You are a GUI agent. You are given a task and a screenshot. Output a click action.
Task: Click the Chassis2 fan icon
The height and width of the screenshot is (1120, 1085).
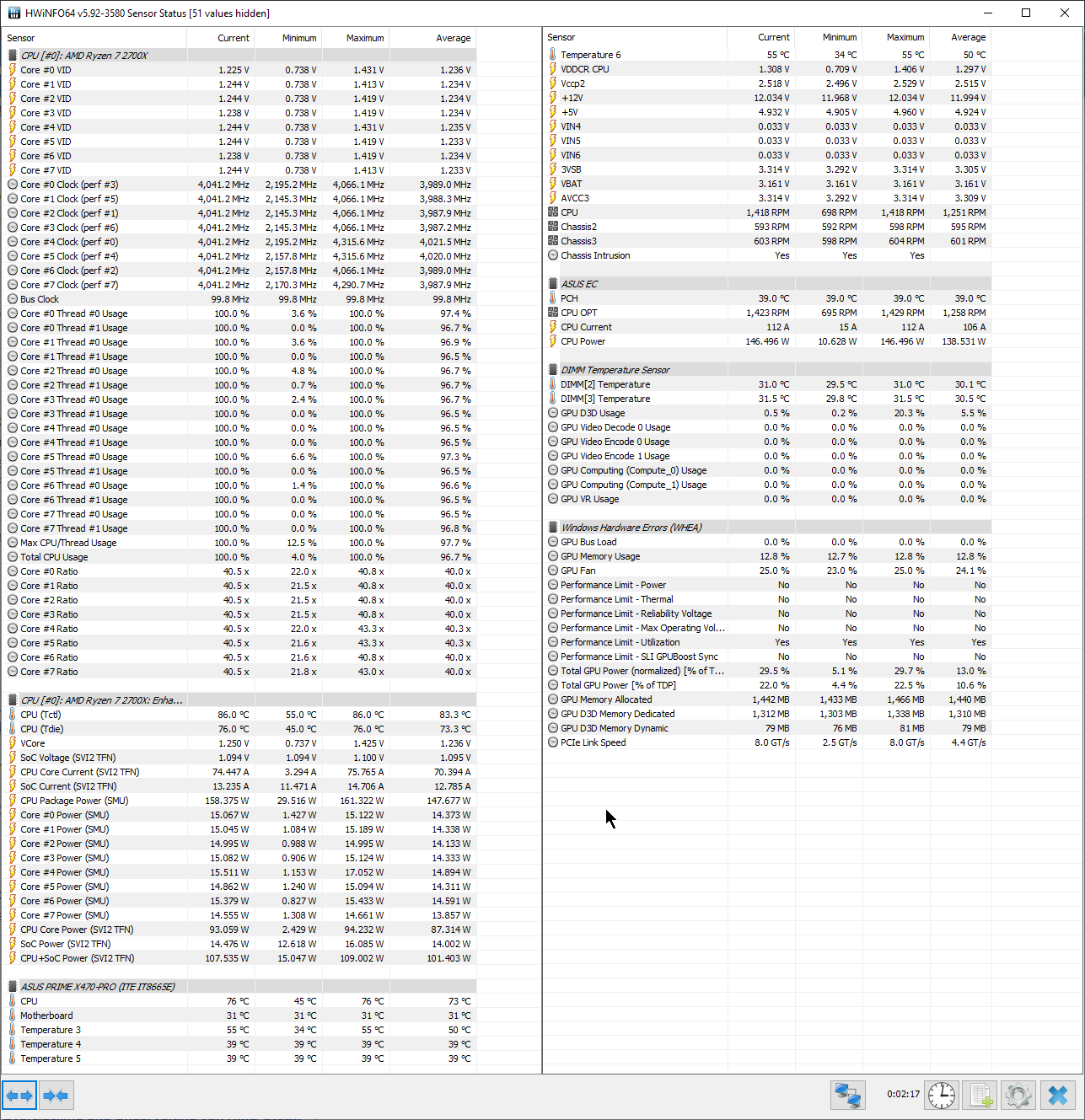(x=553, y=227)
